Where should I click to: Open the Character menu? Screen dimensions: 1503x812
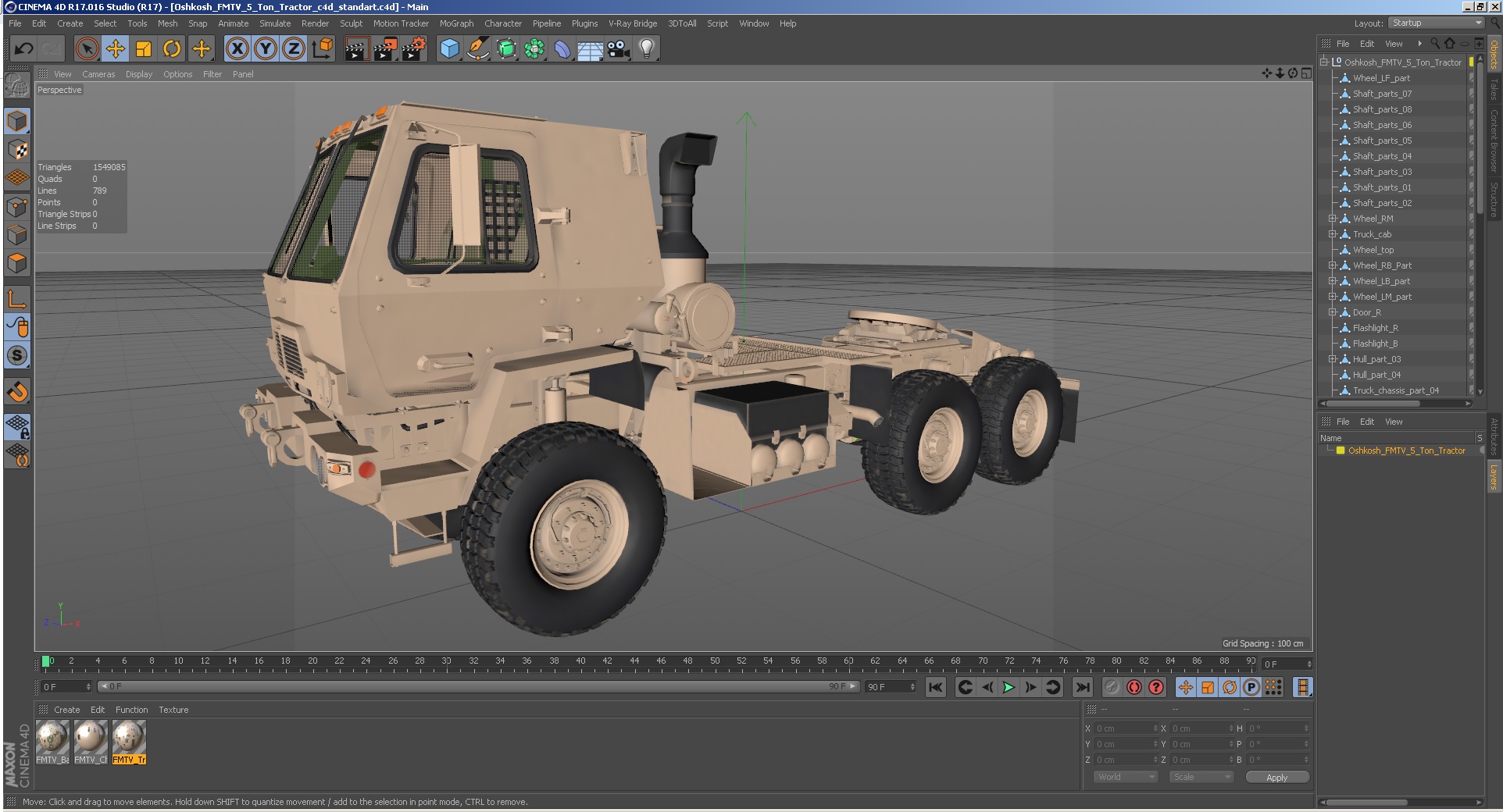pyautogui.click(x=503, y=23)
